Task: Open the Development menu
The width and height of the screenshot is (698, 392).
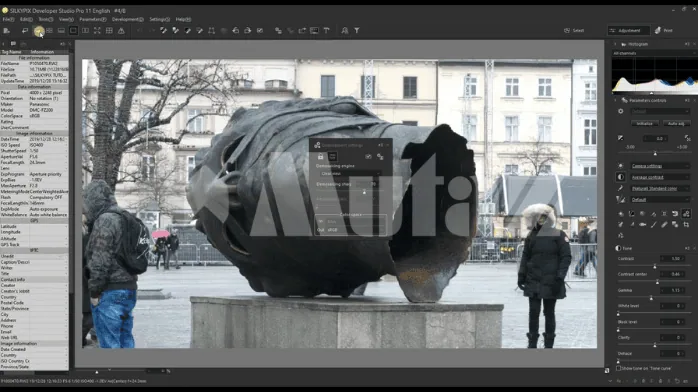Action: 127,20
